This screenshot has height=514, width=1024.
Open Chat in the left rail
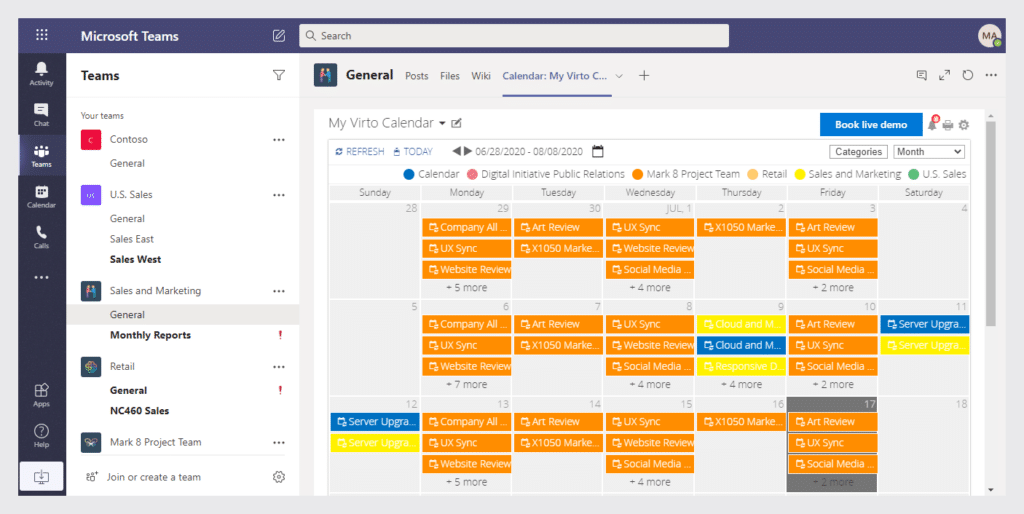(42, 114)
